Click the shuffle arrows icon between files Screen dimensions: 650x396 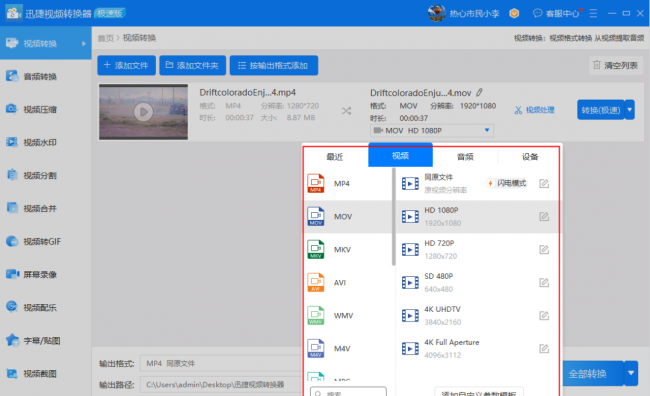[346, 111]
